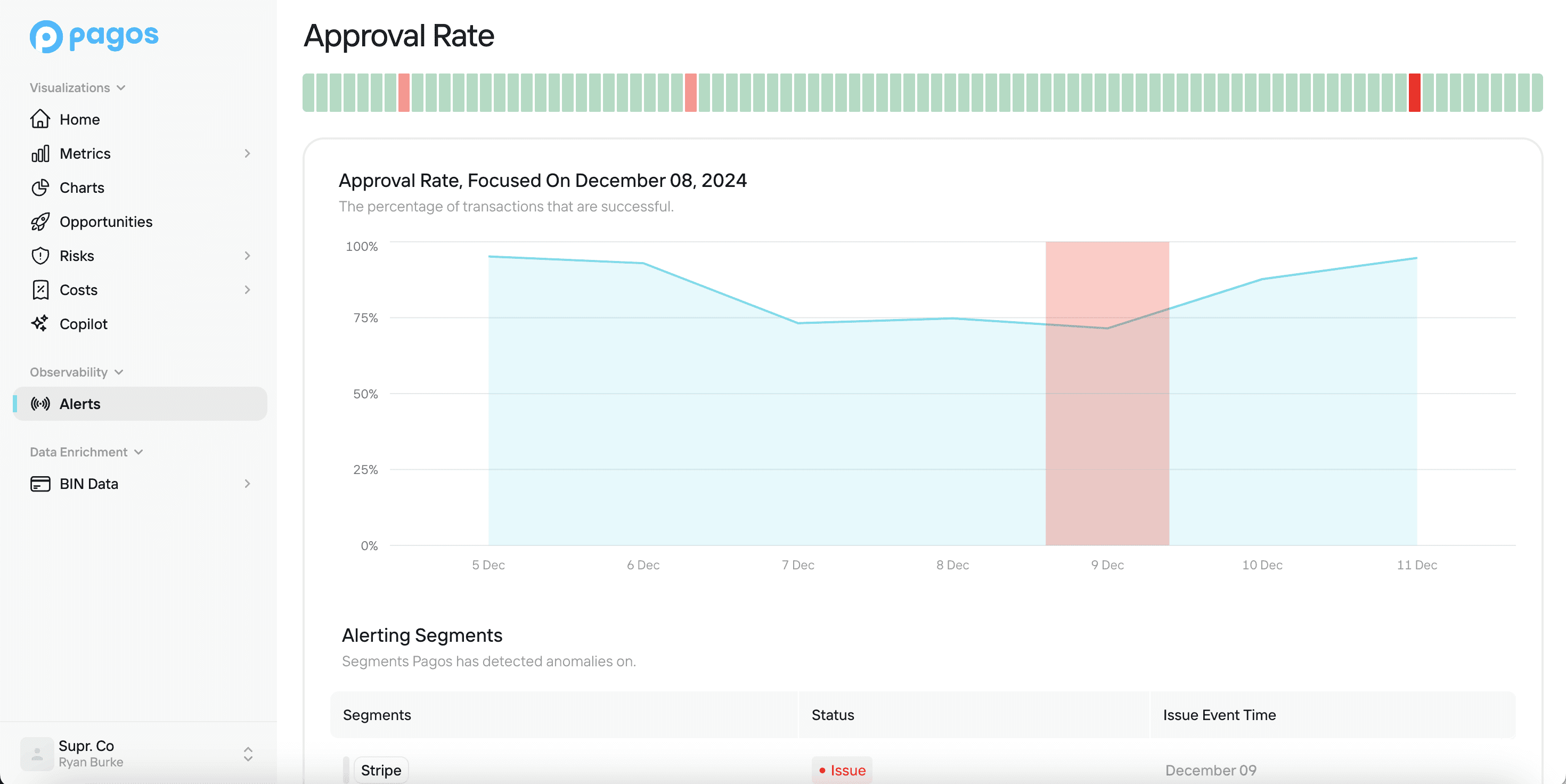Click the Risks shield icon
The height and width of the screenshot is (784, 1566).
(x=39, y=255)
